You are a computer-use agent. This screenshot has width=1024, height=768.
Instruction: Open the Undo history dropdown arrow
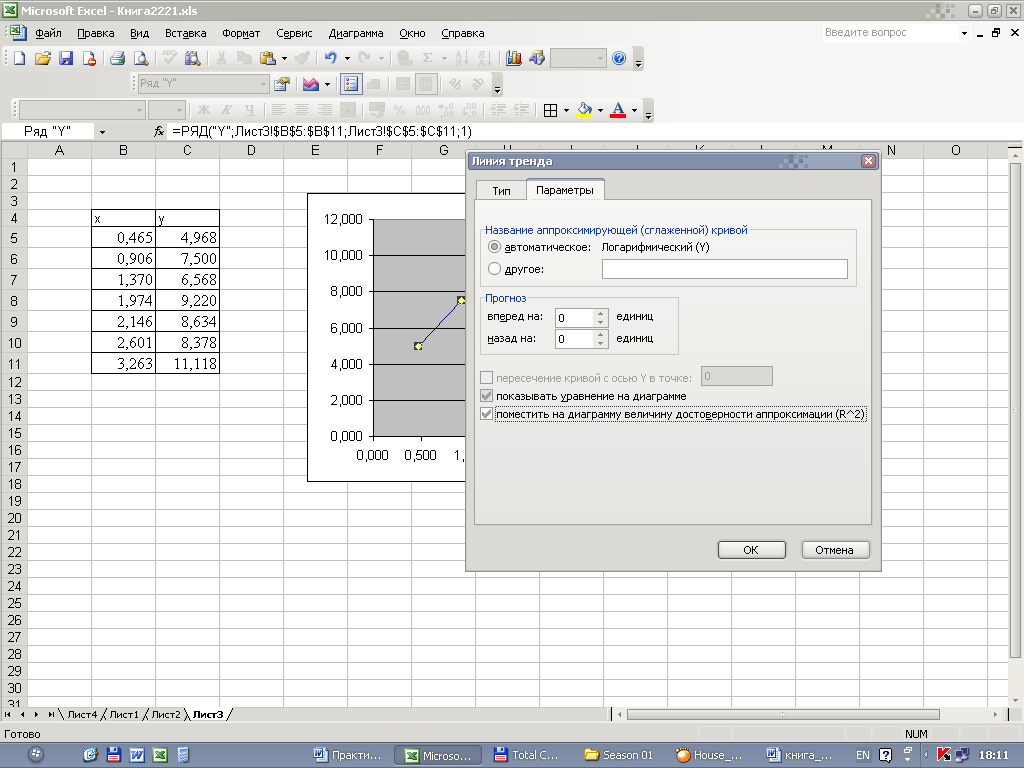(x=347, y=58)
